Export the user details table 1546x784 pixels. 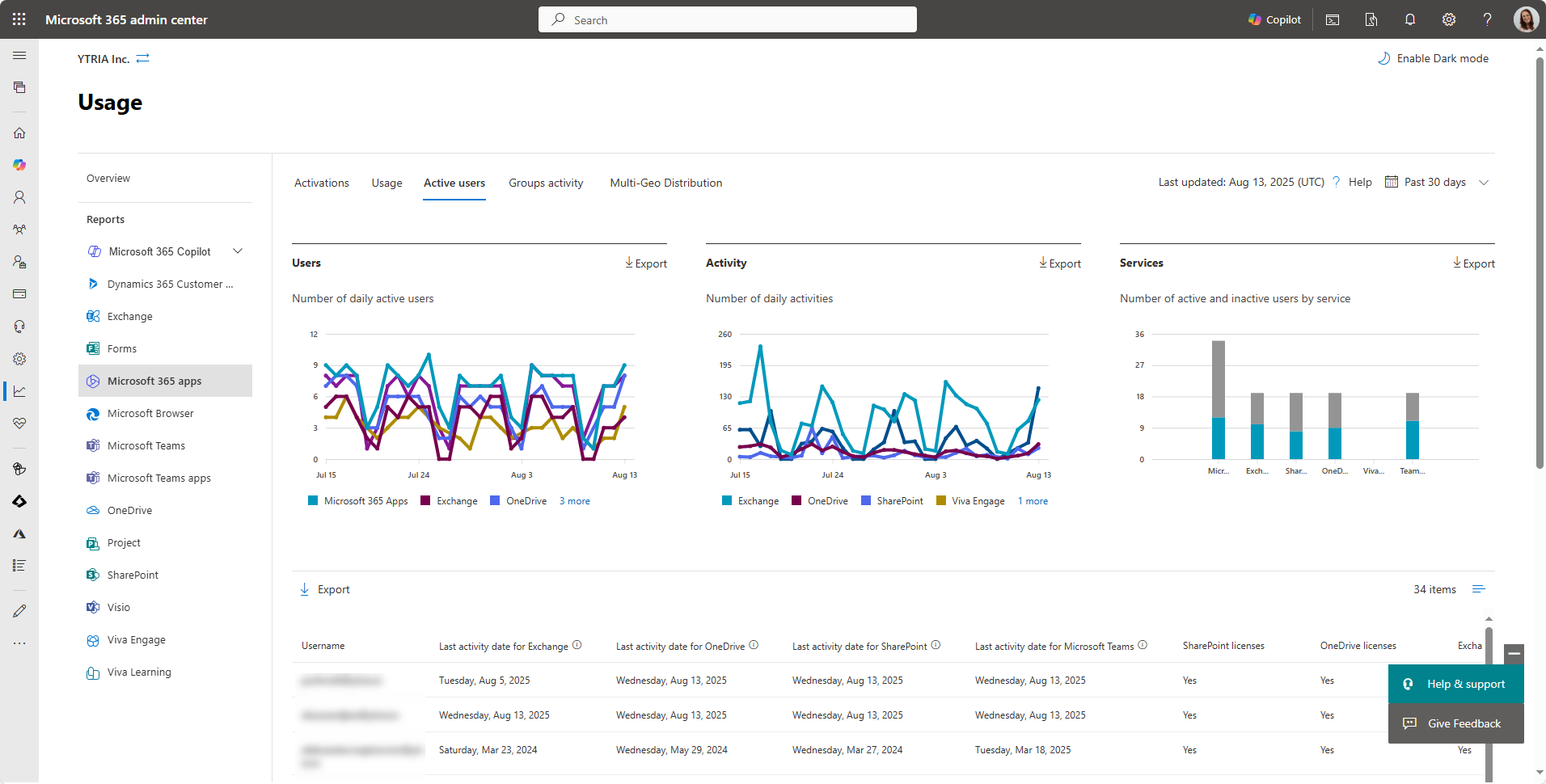point(325,589)
